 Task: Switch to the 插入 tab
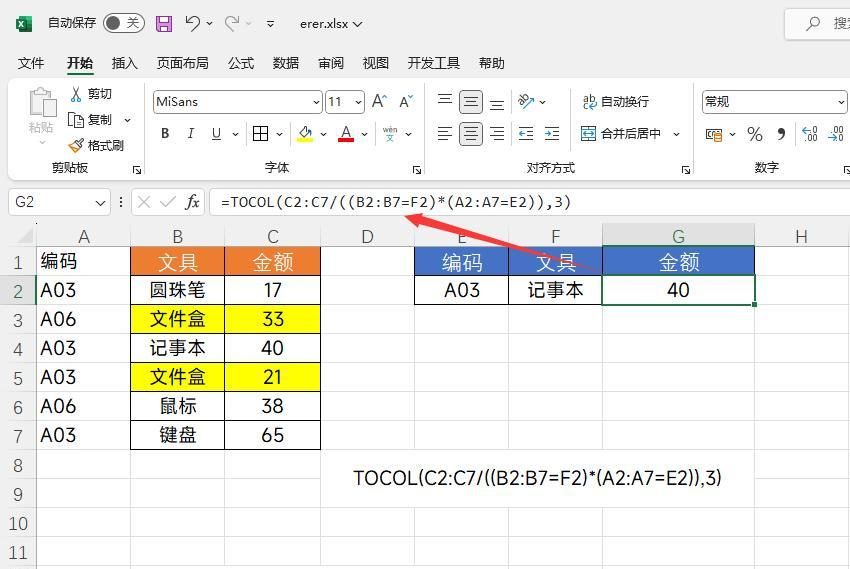pyautogui.click(x=125, y=63)
